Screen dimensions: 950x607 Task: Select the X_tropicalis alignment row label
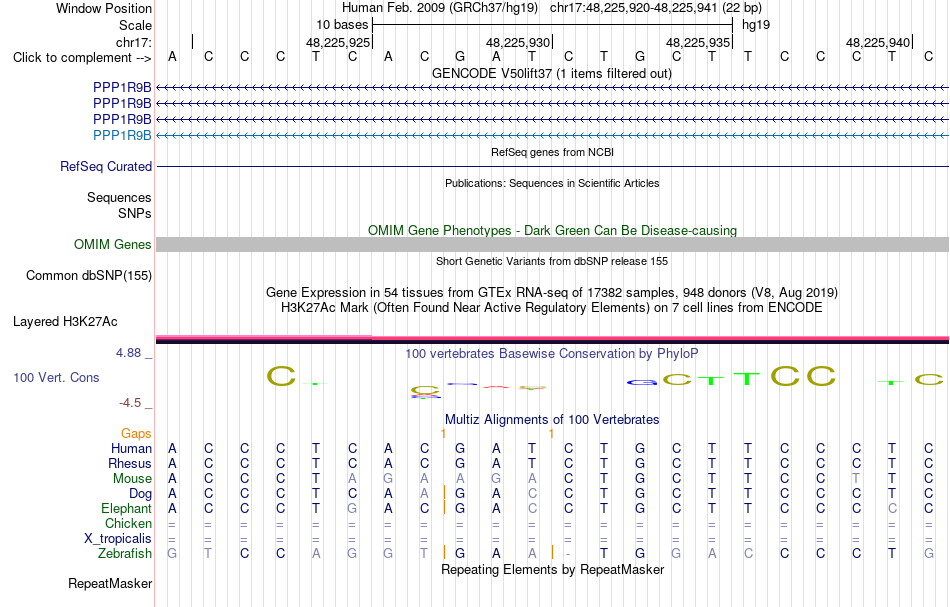coord(118,539)
